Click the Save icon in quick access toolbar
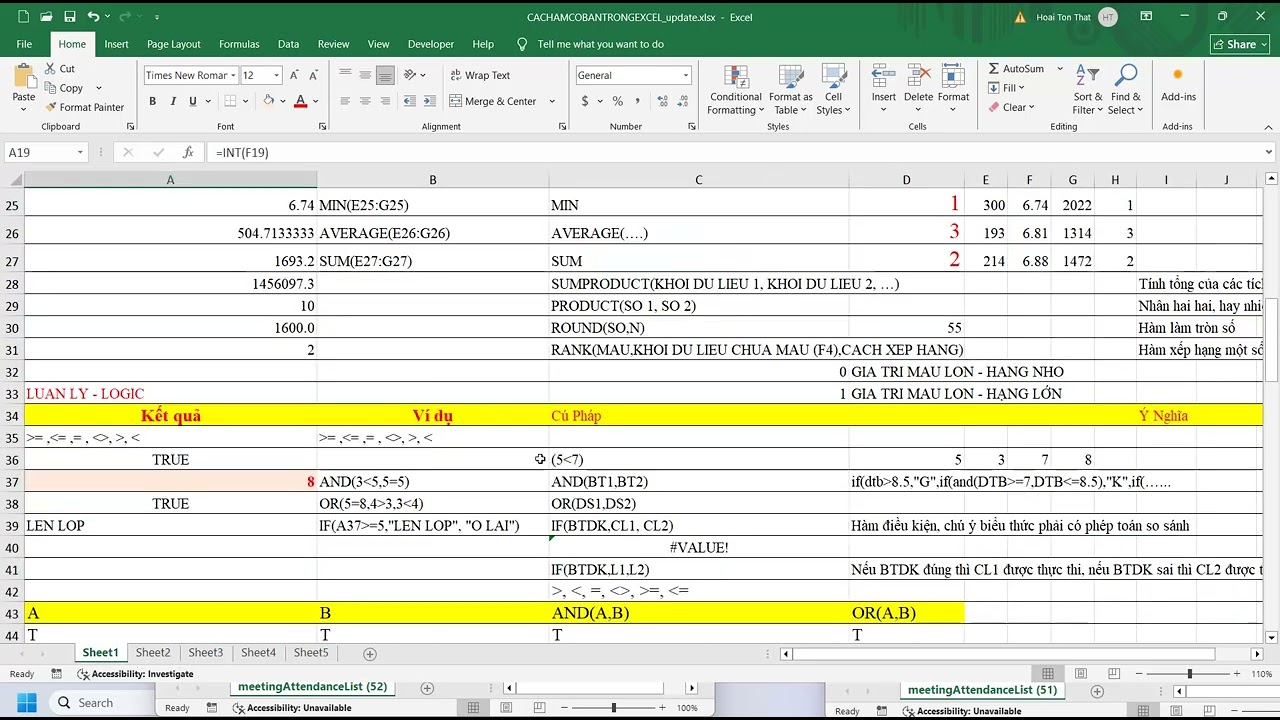 click(x=69, y=17)
